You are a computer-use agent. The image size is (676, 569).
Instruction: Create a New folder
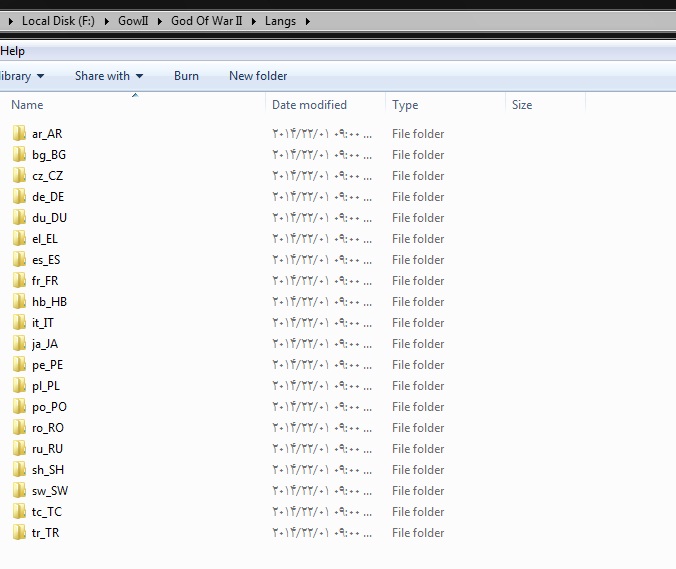tap(257, 76)
